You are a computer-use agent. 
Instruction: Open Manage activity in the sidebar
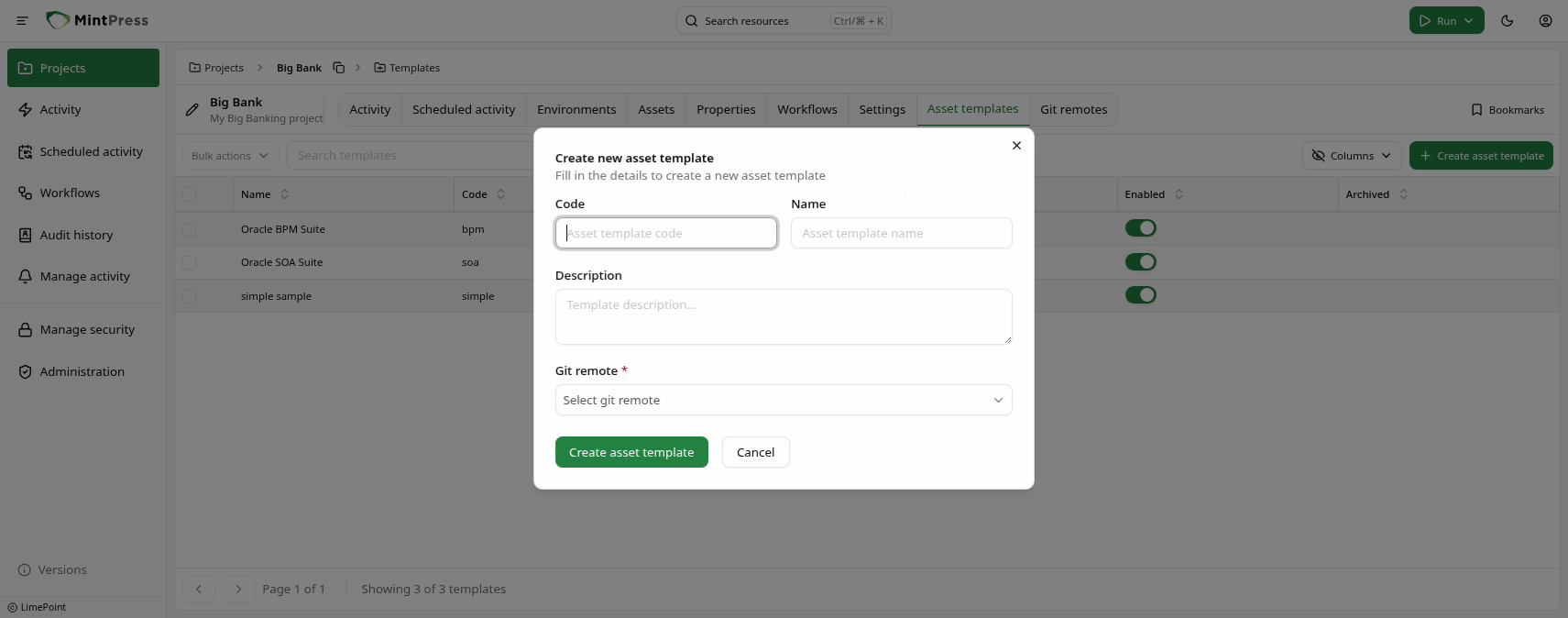click(x=83, y=276)
